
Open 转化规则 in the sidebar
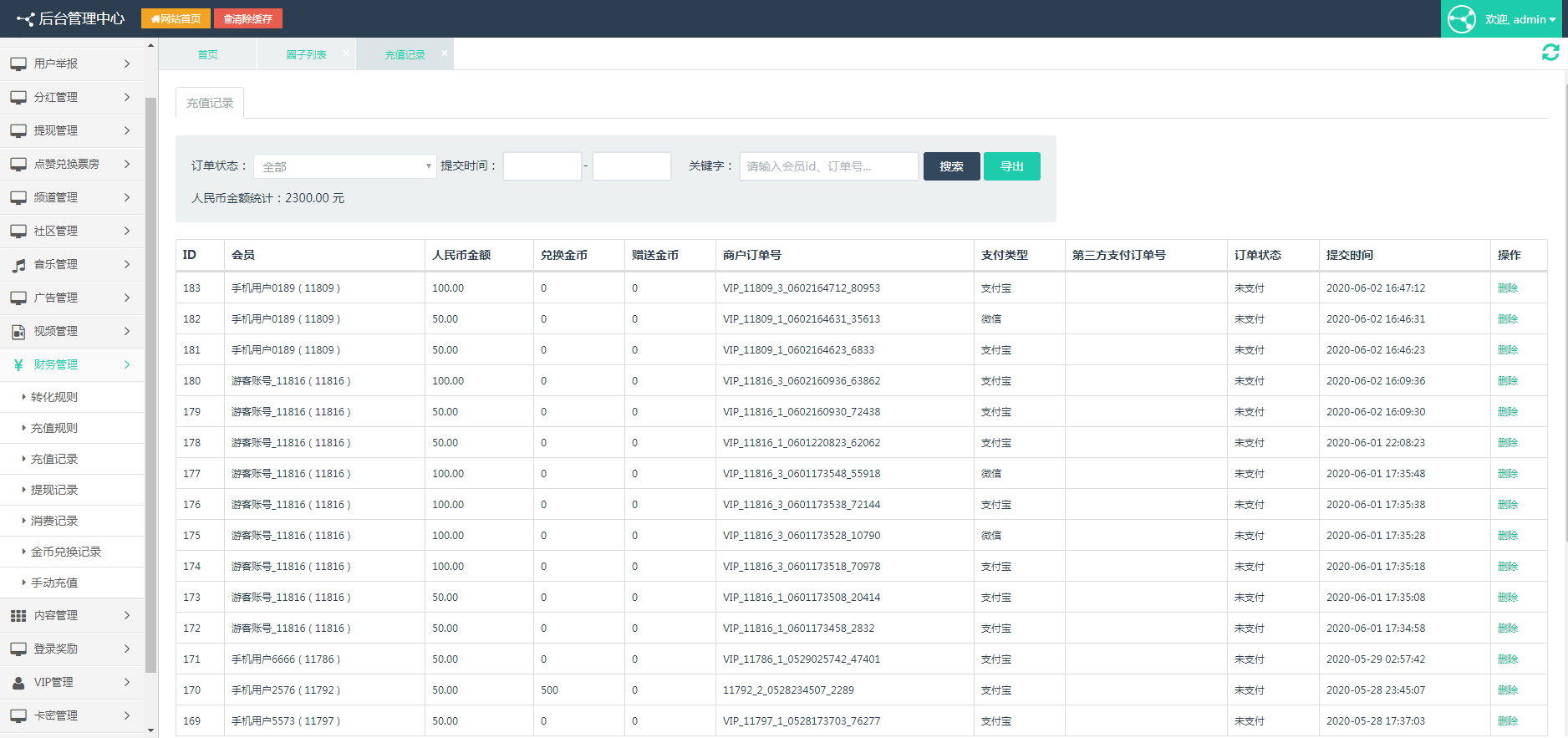coord(54,397)
